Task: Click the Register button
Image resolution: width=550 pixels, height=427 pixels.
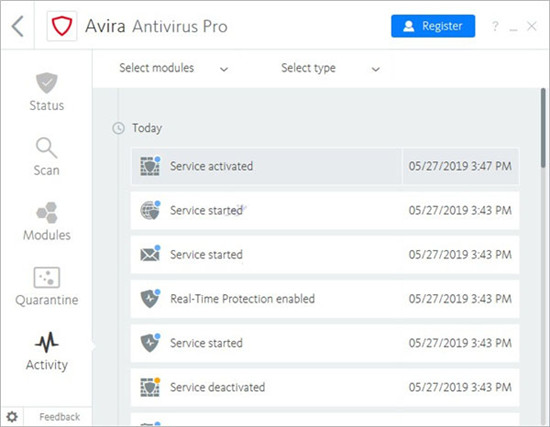Action: coord(433,26)
